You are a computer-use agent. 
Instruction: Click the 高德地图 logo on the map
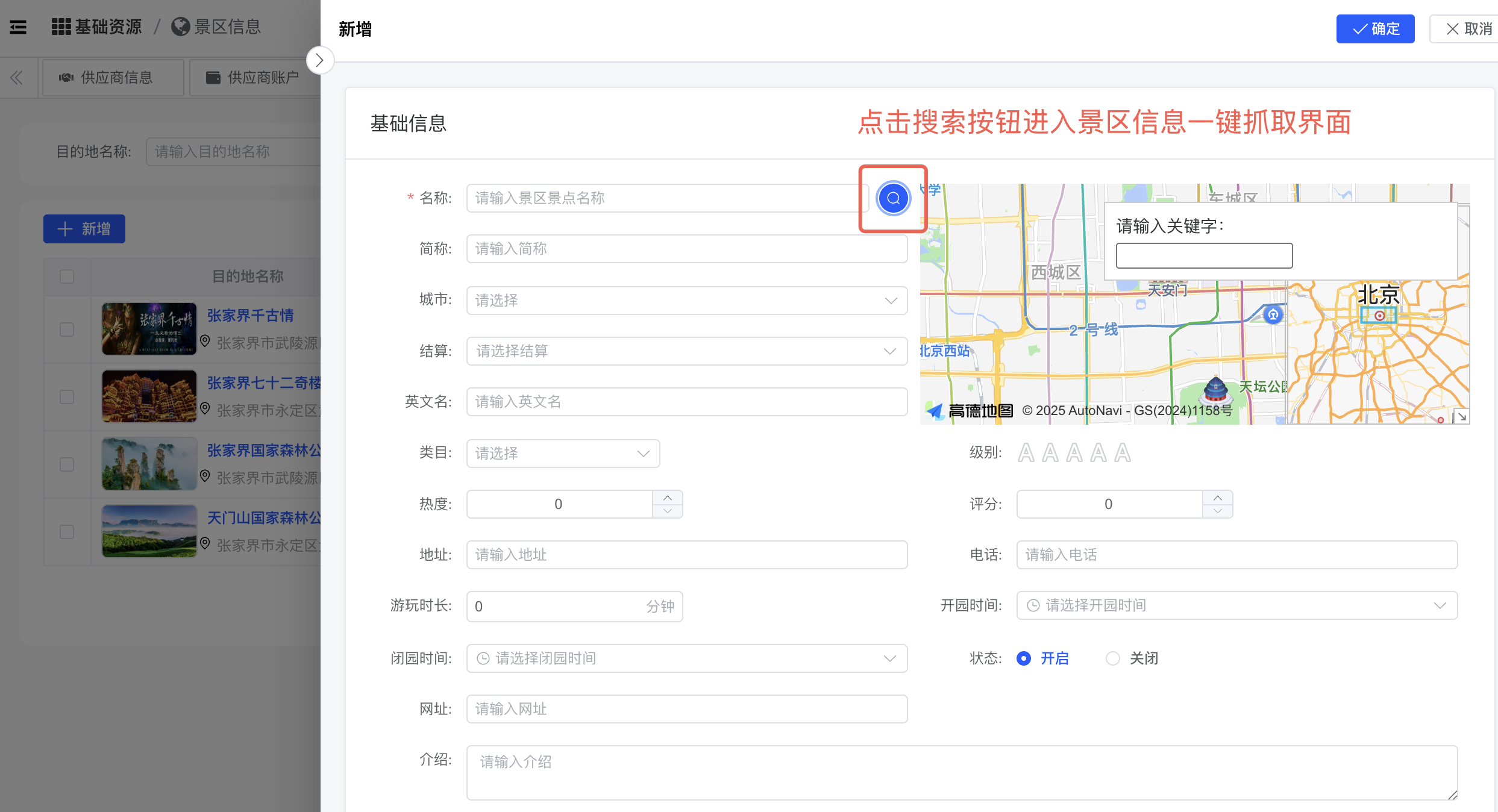(x=968, y=411)
